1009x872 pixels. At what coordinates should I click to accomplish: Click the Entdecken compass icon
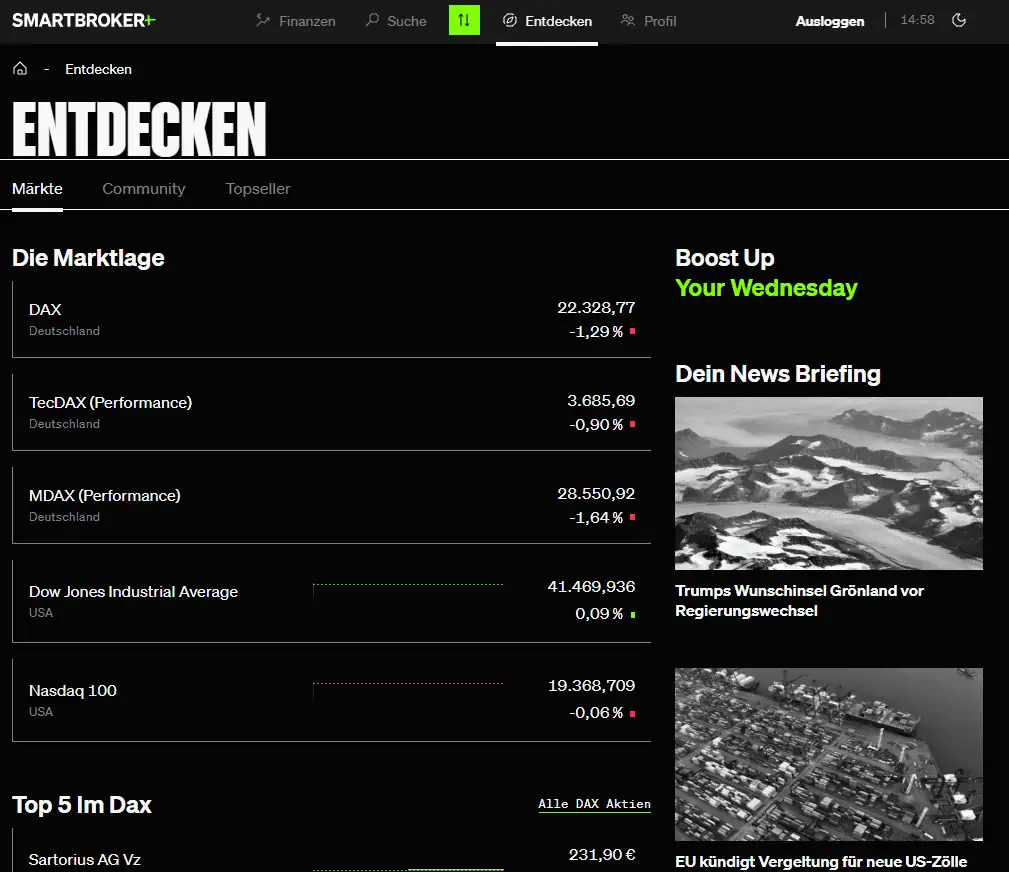(510, 21)
